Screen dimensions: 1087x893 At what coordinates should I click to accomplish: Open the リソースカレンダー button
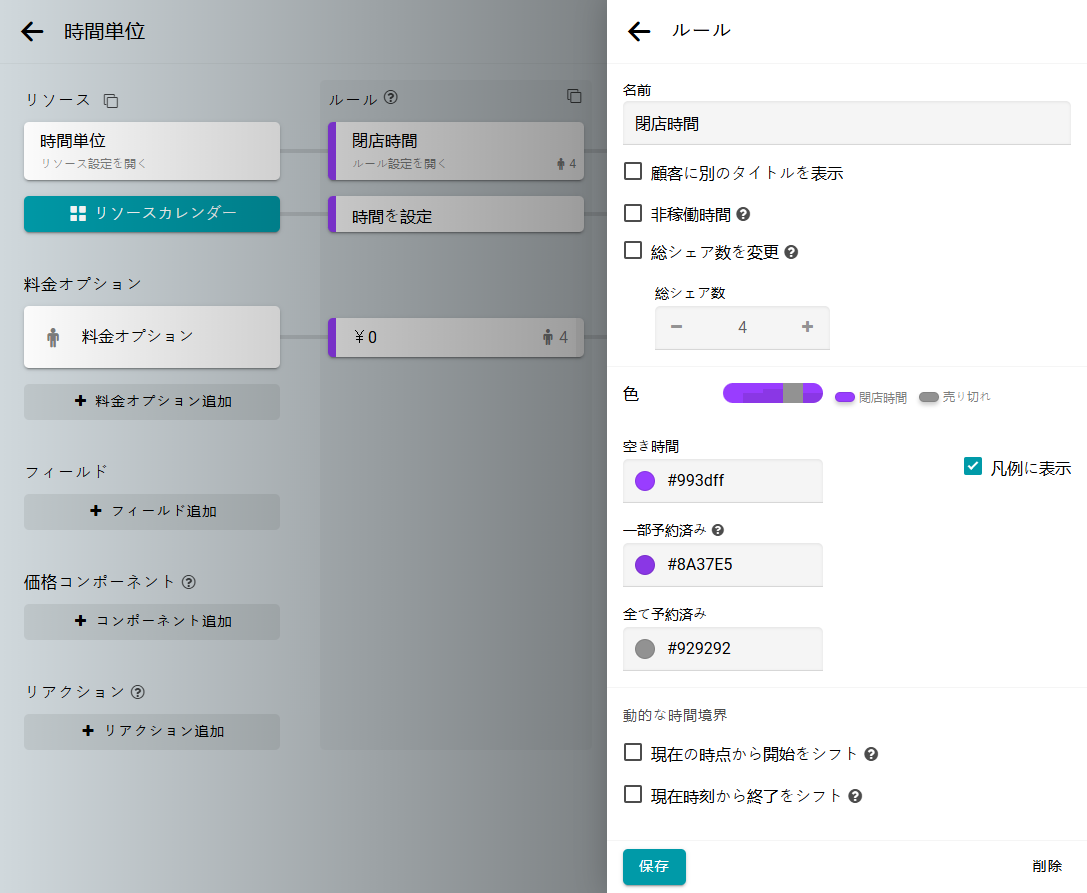point(152,213)
